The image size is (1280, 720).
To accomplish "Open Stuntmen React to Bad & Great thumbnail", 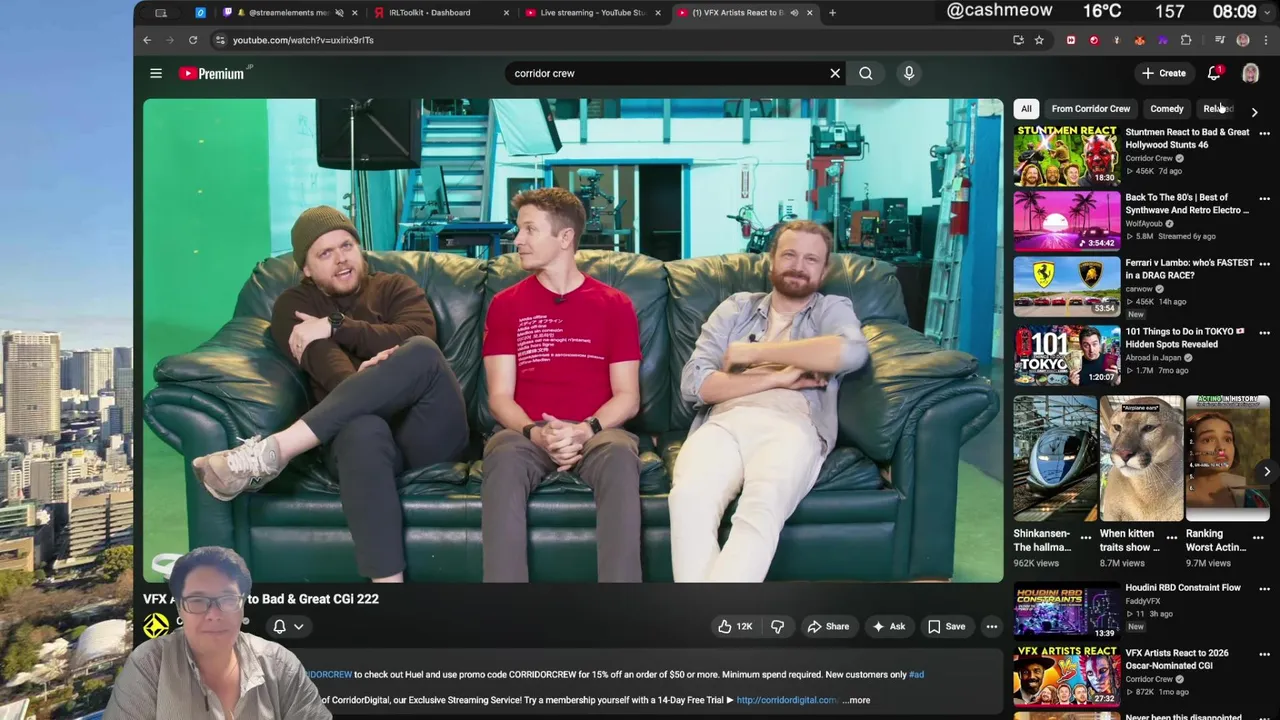I will pos(1066,156).
